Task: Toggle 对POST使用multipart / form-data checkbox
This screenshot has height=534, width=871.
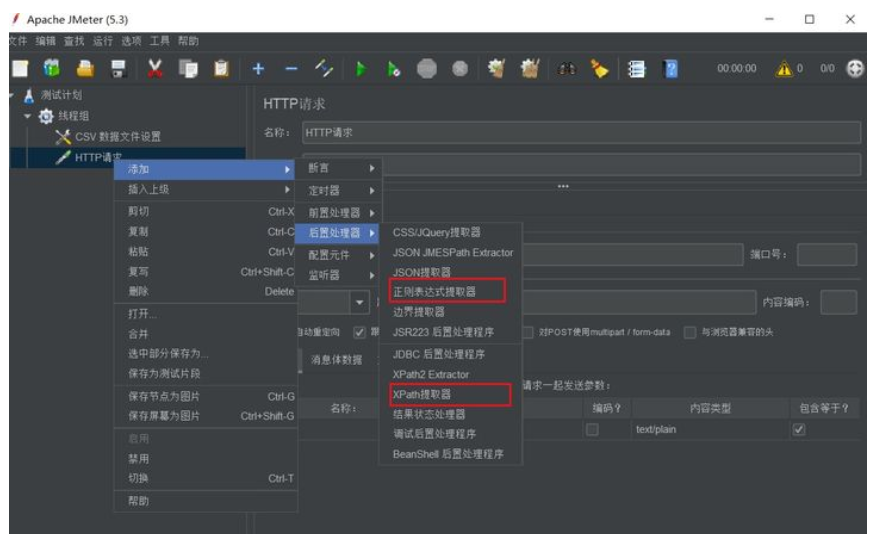Action: coord(527,332)
